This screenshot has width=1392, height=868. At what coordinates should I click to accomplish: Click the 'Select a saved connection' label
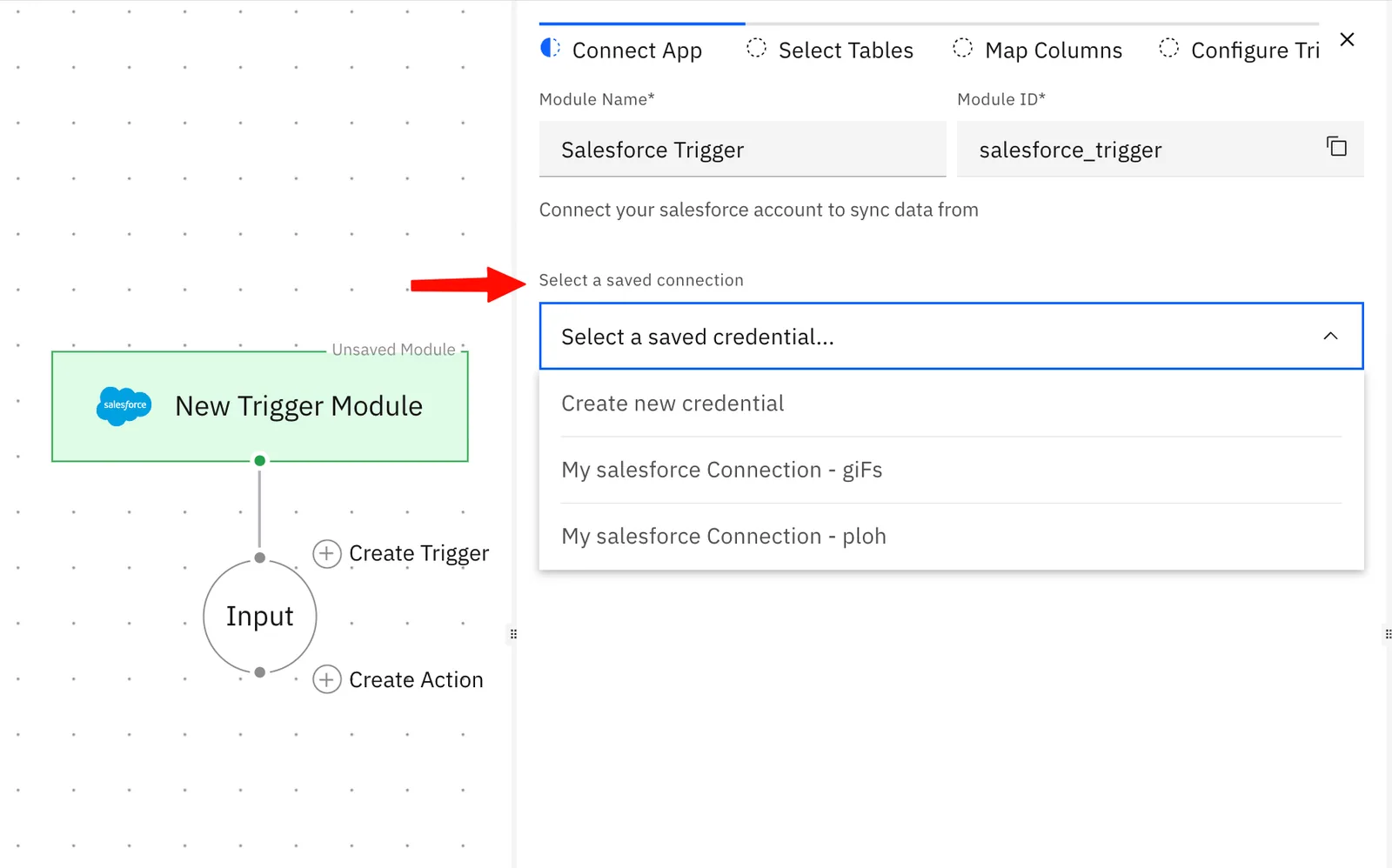point(641,280)
